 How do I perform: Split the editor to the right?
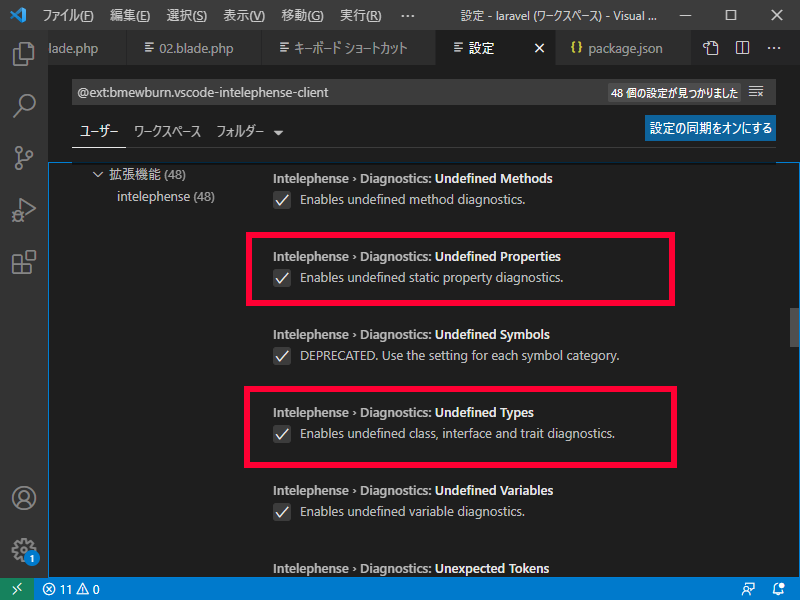(x=742, y=48)
